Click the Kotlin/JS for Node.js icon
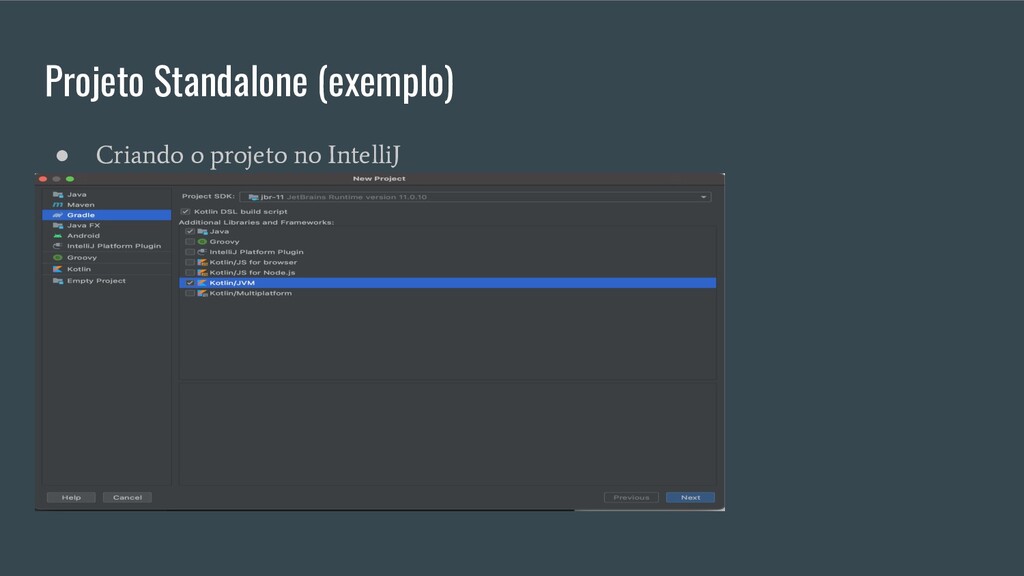1024x576 pixels. tap(202, 272)
